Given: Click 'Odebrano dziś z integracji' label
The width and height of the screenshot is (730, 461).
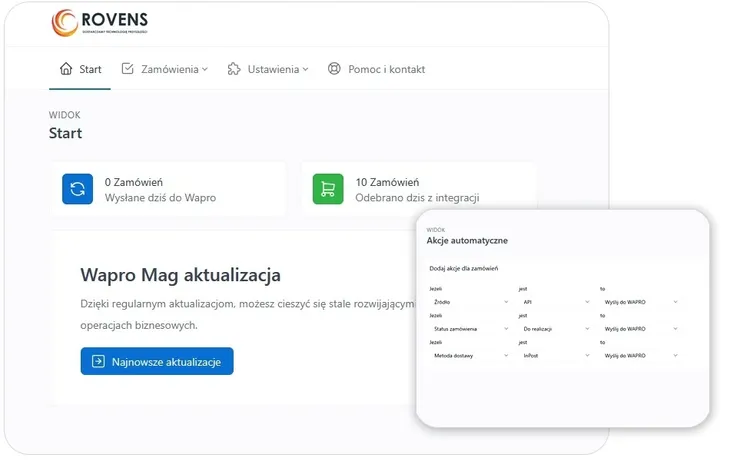Looking at the screenshot, I should (x=417, y=198).
